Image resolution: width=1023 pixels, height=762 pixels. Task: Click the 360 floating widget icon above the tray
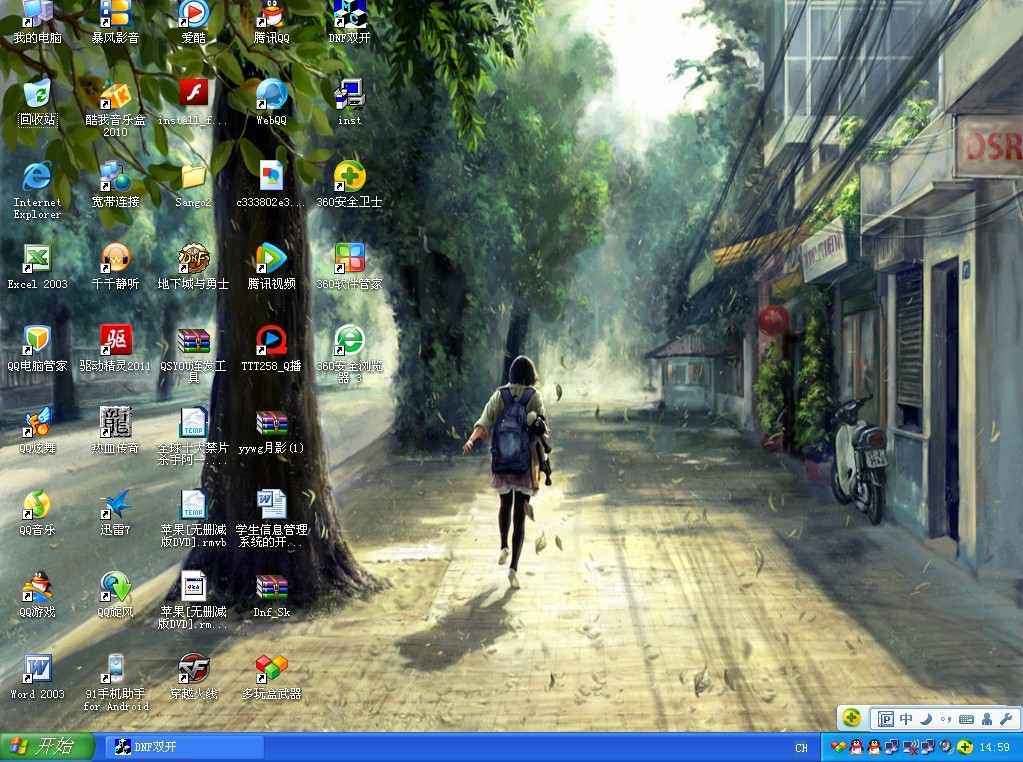(x=851, y=718)
